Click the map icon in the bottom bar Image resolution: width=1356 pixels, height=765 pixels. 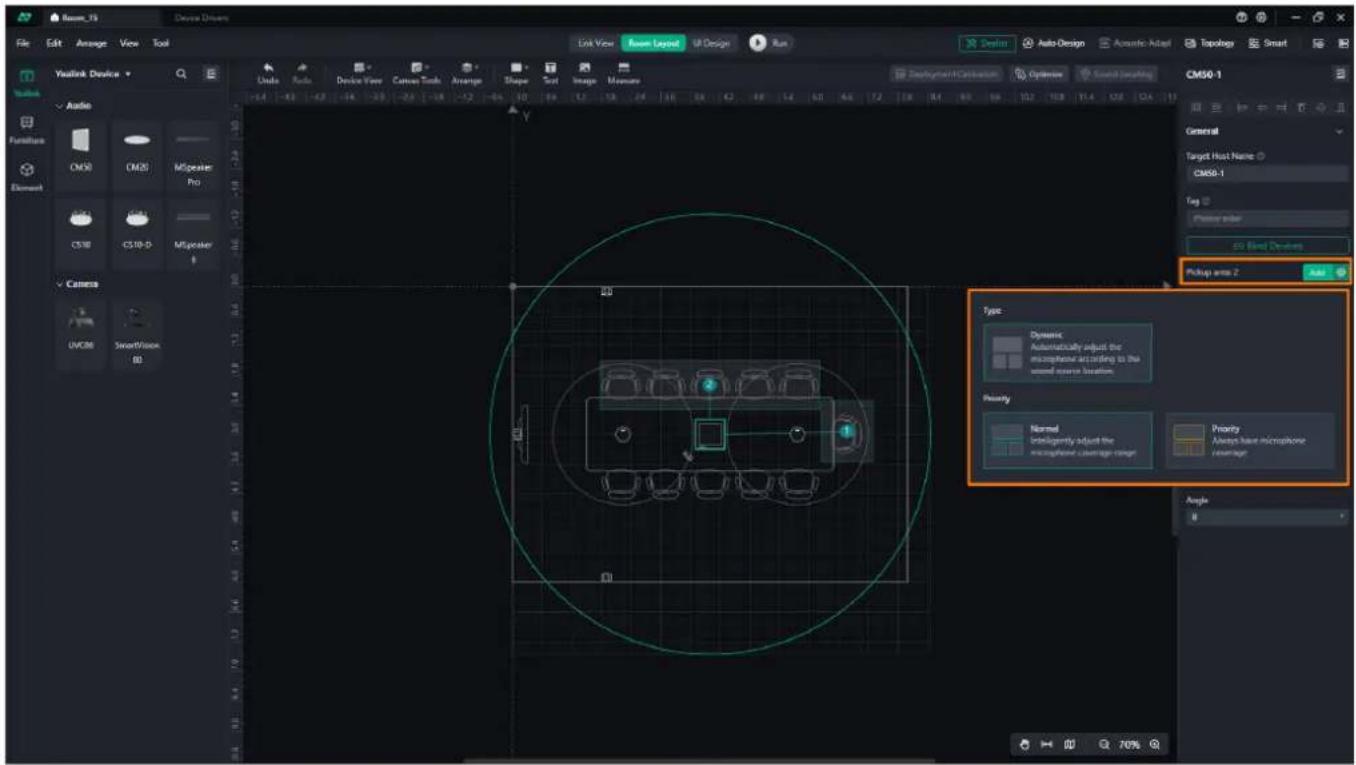1069,744
